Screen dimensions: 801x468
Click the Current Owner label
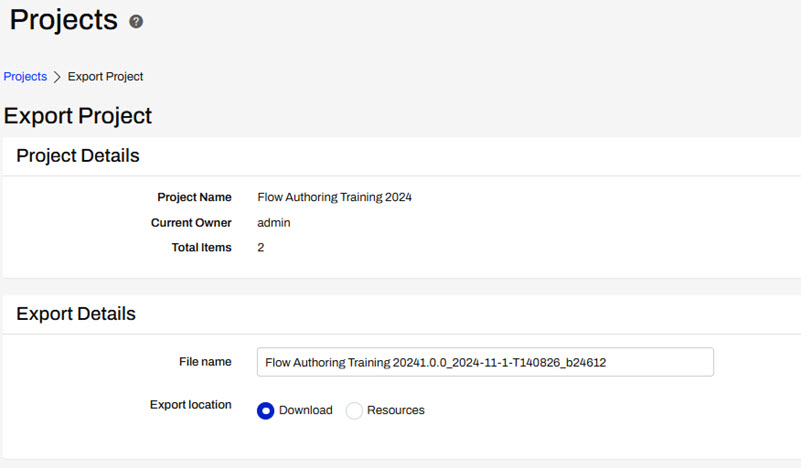point(191,222)
